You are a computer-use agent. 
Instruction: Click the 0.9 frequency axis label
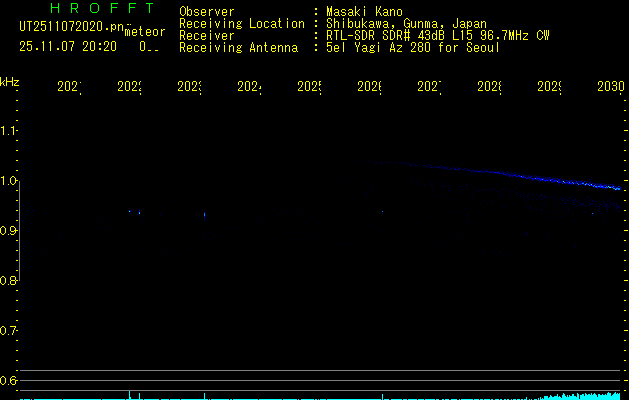8,231
